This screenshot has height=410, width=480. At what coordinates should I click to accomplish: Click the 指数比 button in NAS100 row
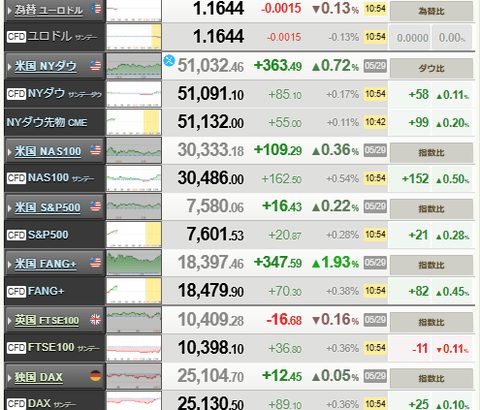point(431,153)
